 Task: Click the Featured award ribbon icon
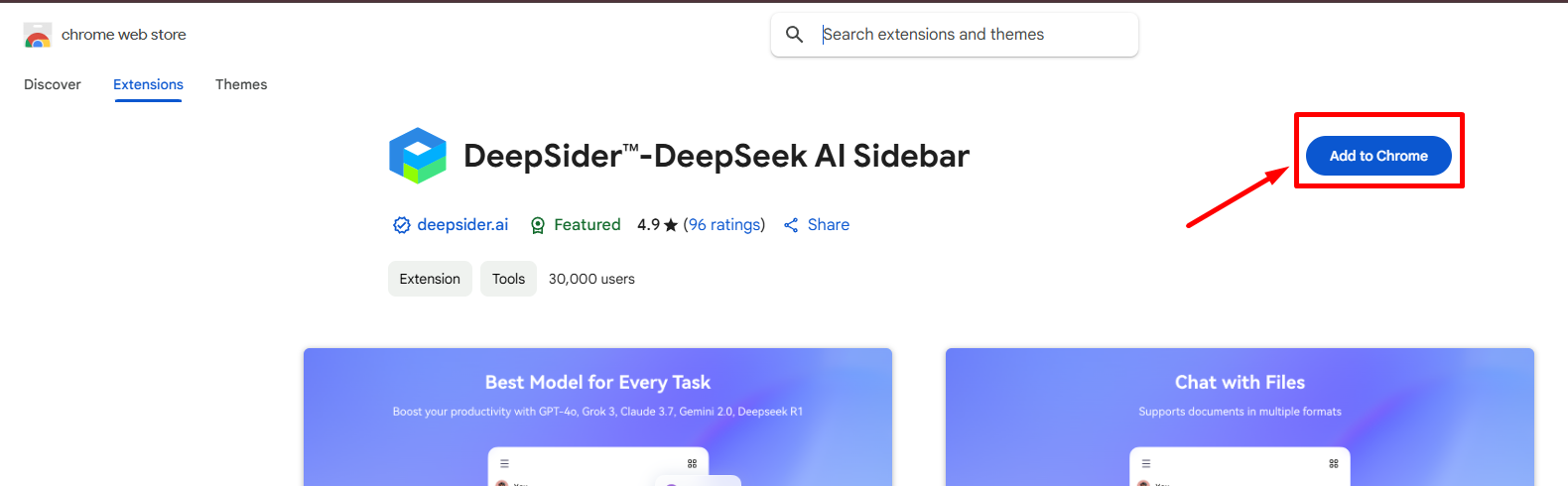click(x=538, y=225)
